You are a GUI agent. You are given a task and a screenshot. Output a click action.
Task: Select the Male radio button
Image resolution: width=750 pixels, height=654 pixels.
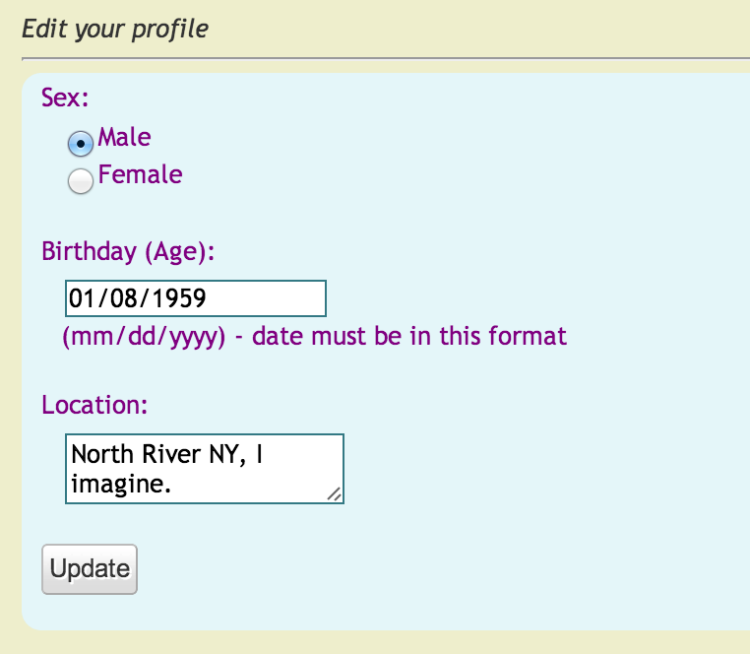click(80, 143)
